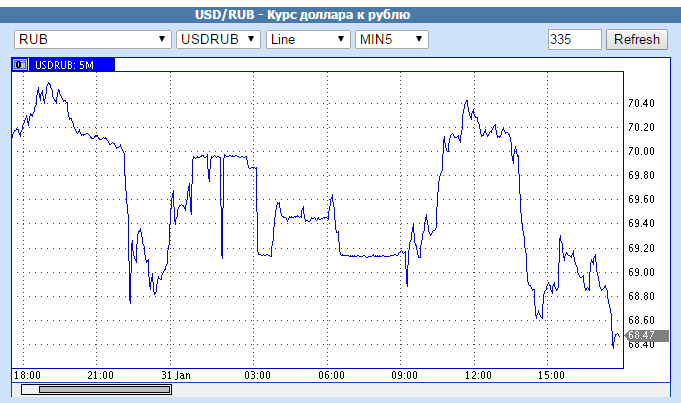The width and height of the screenshot is (681, 403).
Task: Expand the USDRUB pair selector
Action: [218, 39]
